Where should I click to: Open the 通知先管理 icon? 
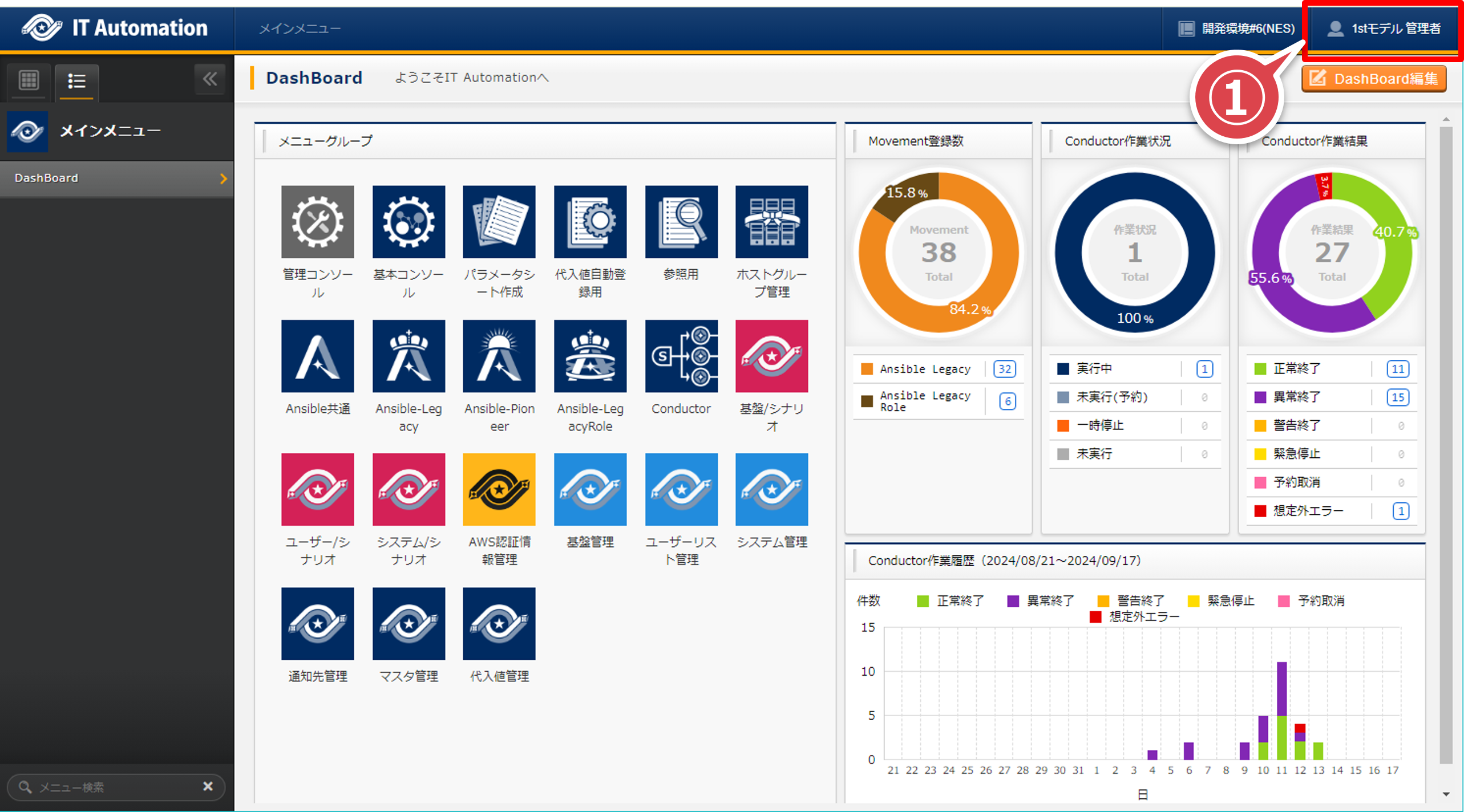coord(317,623)
